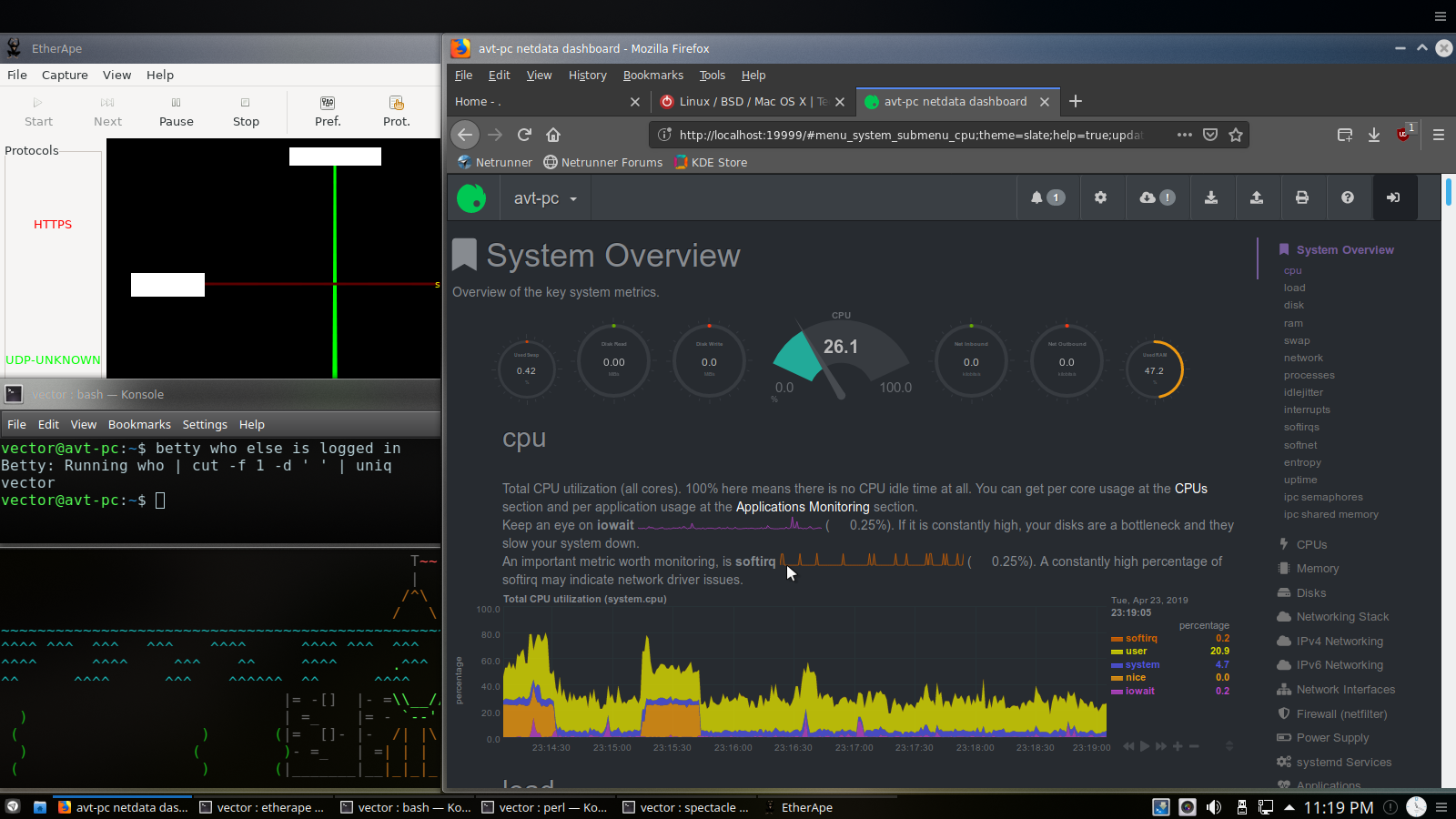
Task: Expand IPv4 Networking sidebar section
Action: (x=1339, y=641)
